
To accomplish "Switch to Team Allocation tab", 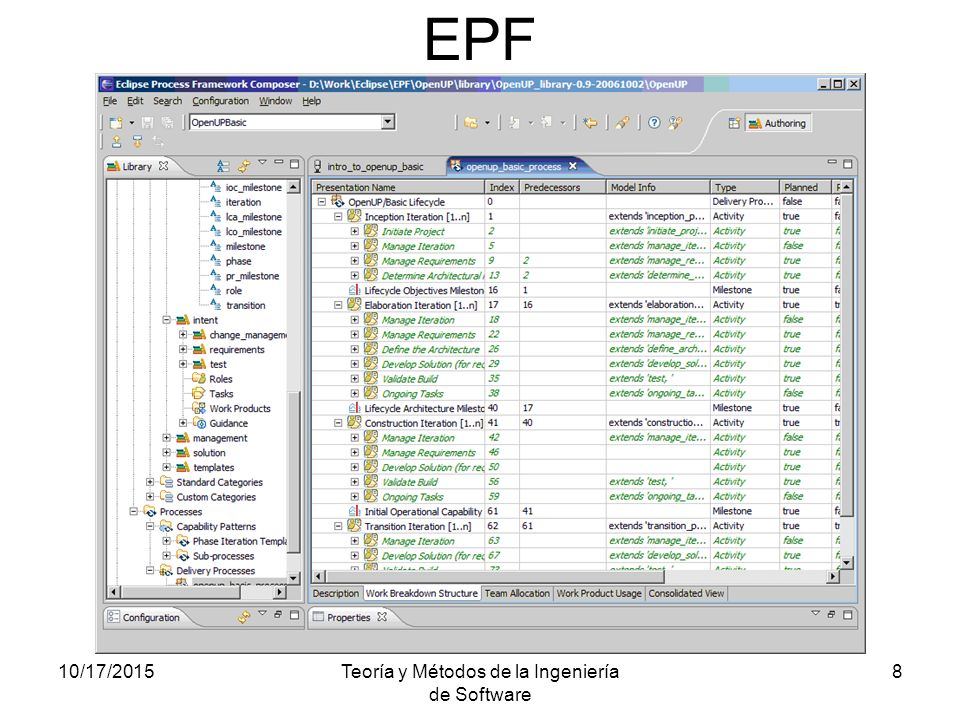I will pos(517,593).
